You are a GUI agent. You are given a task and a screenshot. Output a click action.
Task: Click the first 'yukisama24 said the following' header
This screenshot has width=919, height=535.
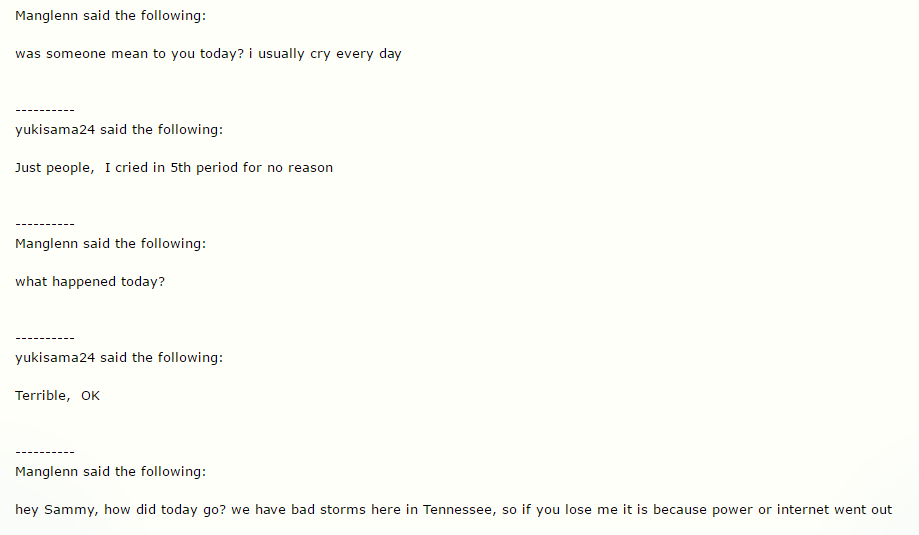coord(119,130)
